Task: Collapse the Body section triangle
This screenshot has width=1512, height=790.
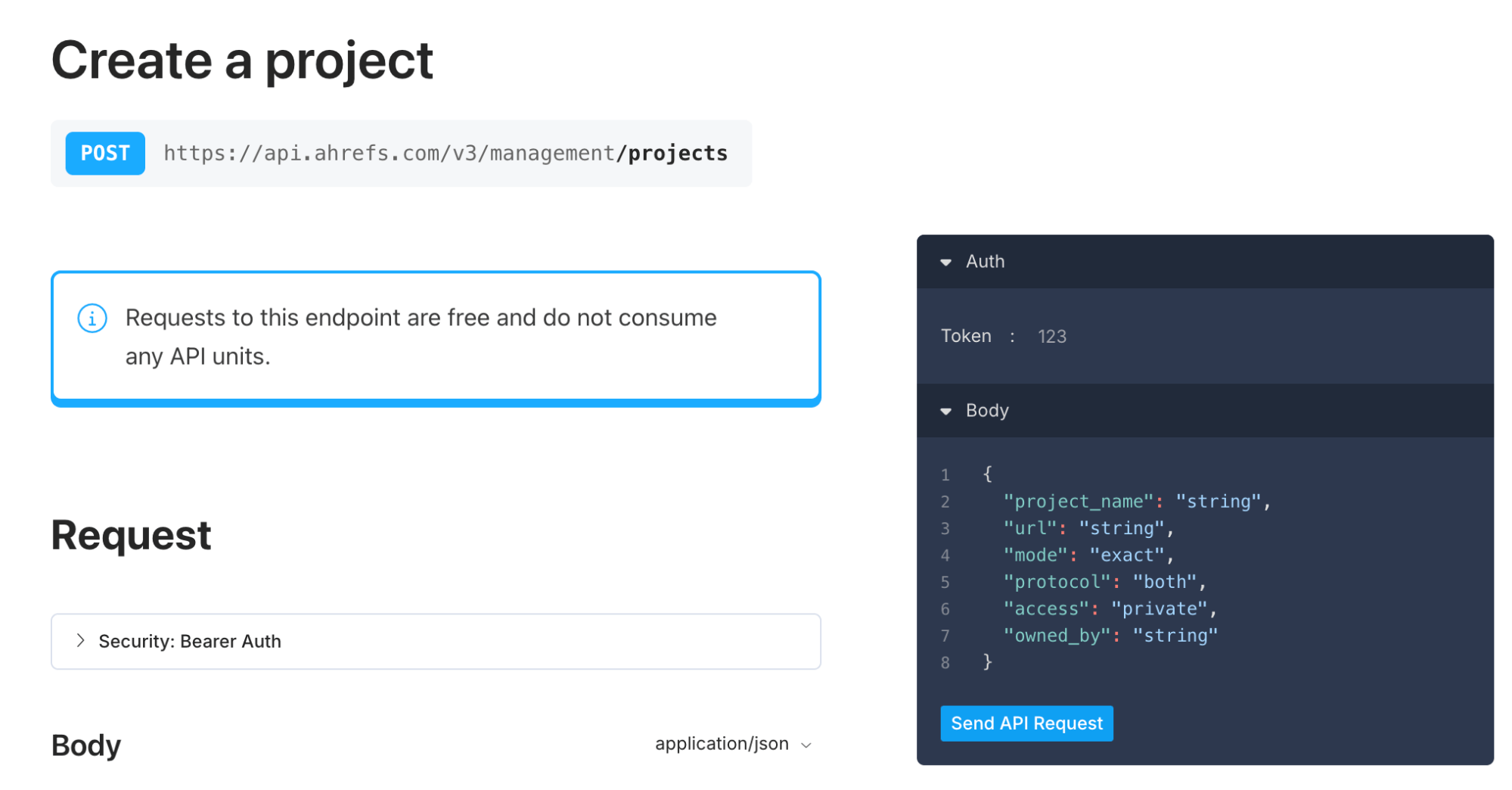Action: tap(945, 411)
